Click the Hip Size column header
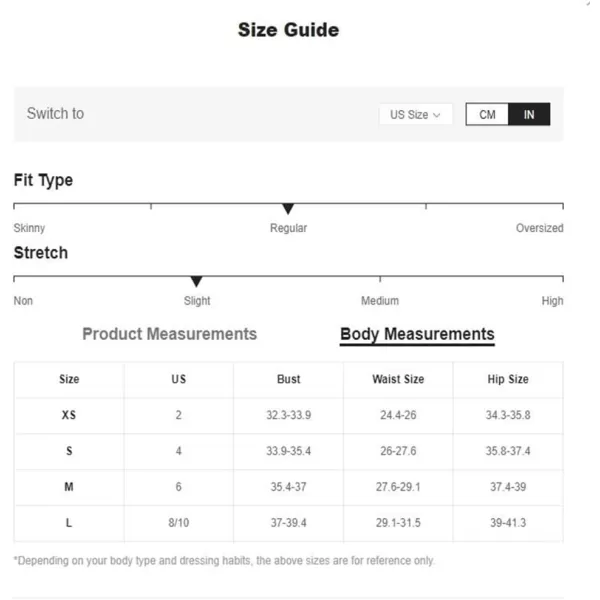Image resolution: width=600 pixels, height=600 pixels. point(508,379)
